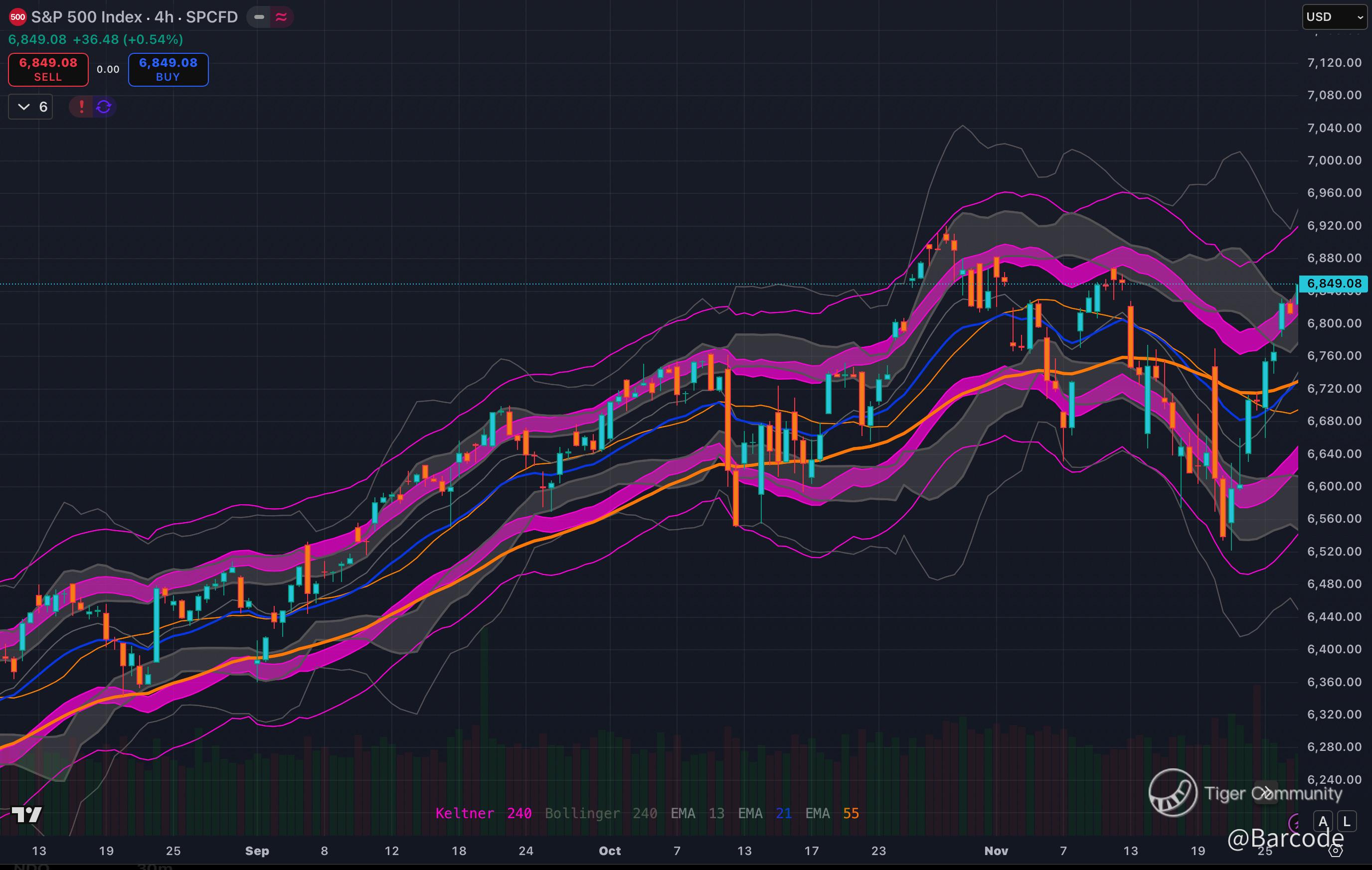
Task: Click the TradingView logo icon
Action: click(x=26, y=814)
